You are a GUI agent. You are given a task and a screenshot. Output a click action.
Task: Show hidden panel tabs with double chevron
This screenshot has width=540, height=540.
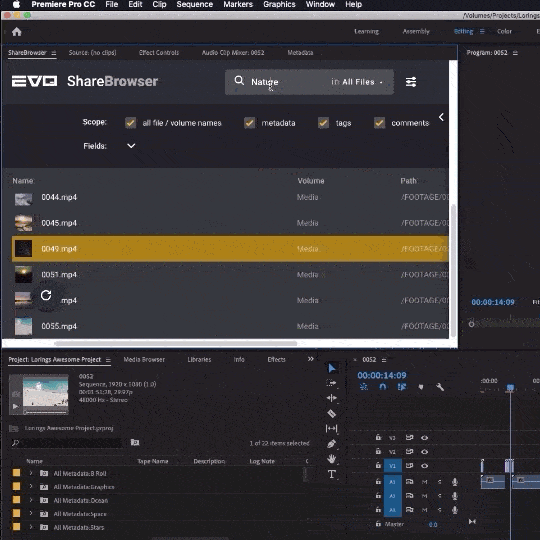pyautogui.click(x=310, y=359)
